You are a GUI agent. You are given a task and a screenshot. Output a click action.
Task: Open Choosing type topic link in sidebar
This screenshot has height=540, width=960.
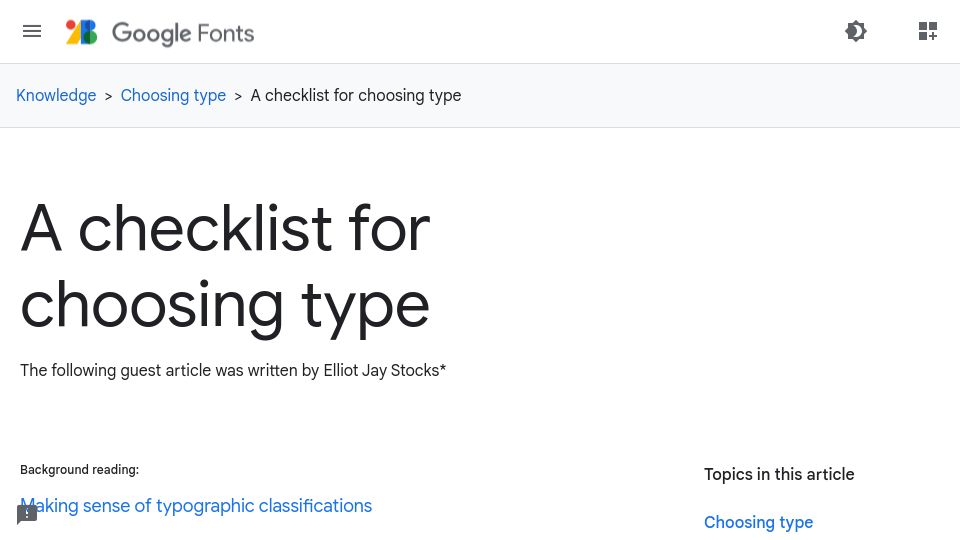pyautogui.click(x=758, y=522)
